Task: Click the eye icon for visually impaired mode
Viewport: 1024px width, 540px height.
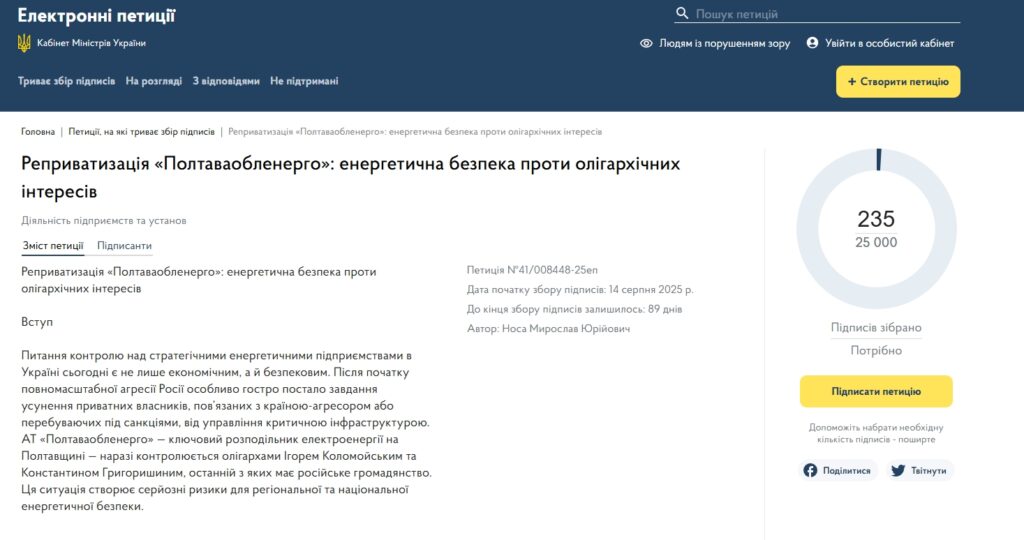Action: (646, 43)
